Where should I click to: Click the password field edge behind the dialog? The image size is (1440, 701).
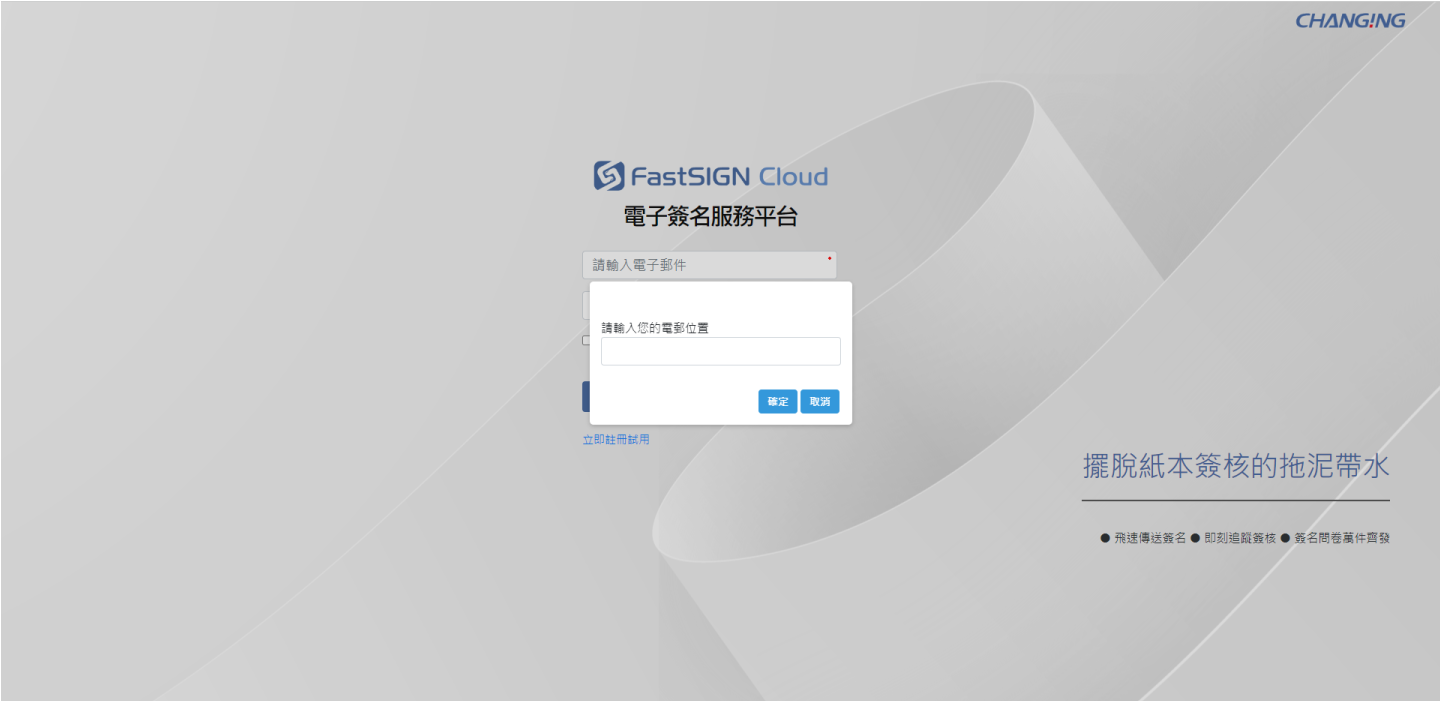pyautogui.click(x=586, y=305)
